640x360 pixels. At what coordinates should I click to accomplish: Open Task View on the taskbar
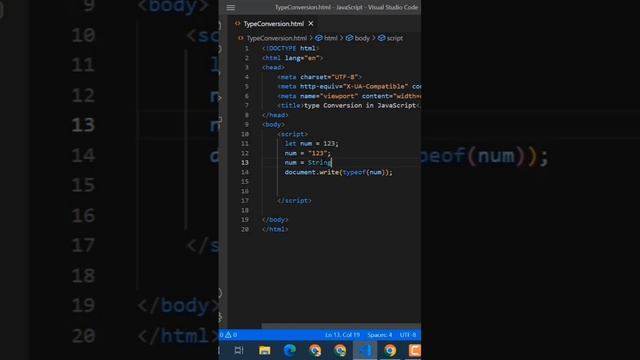239,350
